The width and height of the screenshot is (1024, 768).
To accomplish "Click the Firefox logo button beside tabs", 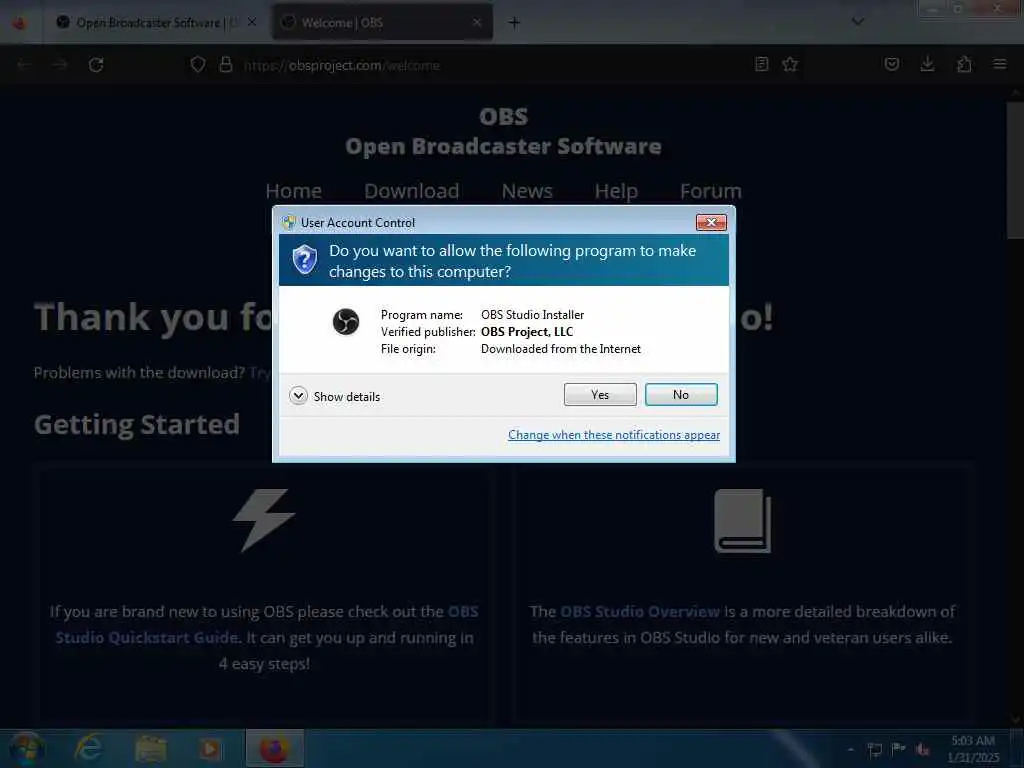I will (x=20, y=23).
